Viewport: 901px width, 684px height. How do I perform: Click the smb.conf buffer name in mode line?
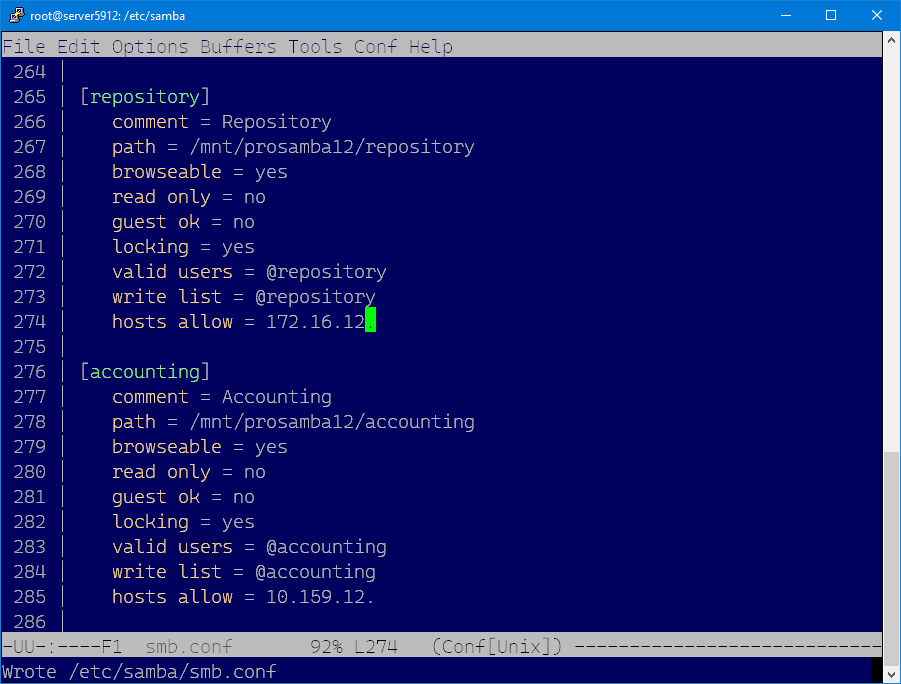point(189,646)
